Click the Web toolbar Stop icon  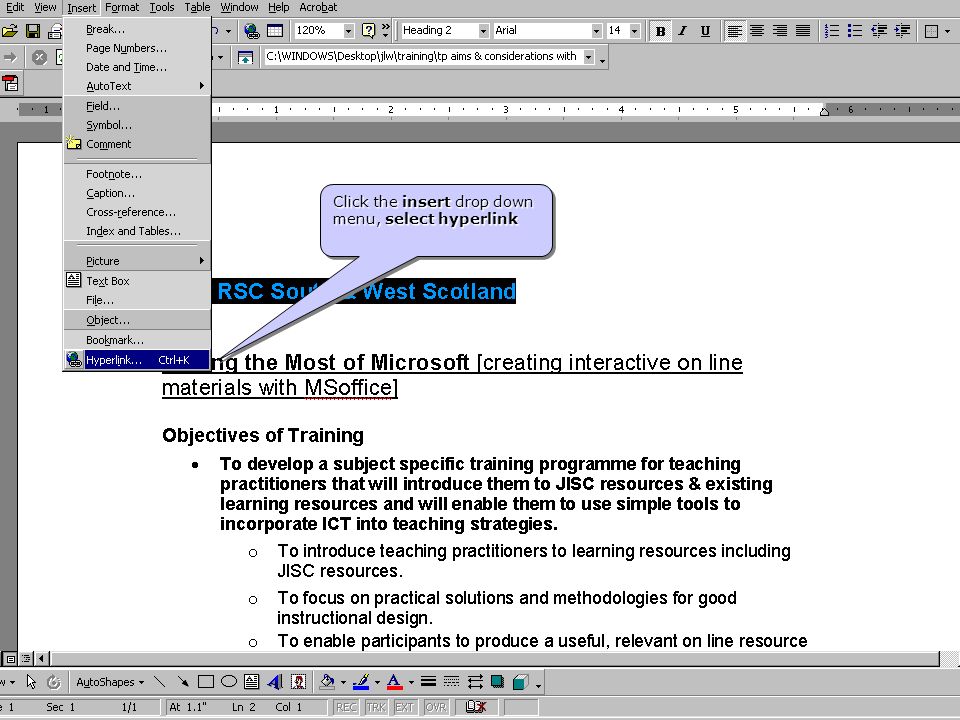[39, 58]
